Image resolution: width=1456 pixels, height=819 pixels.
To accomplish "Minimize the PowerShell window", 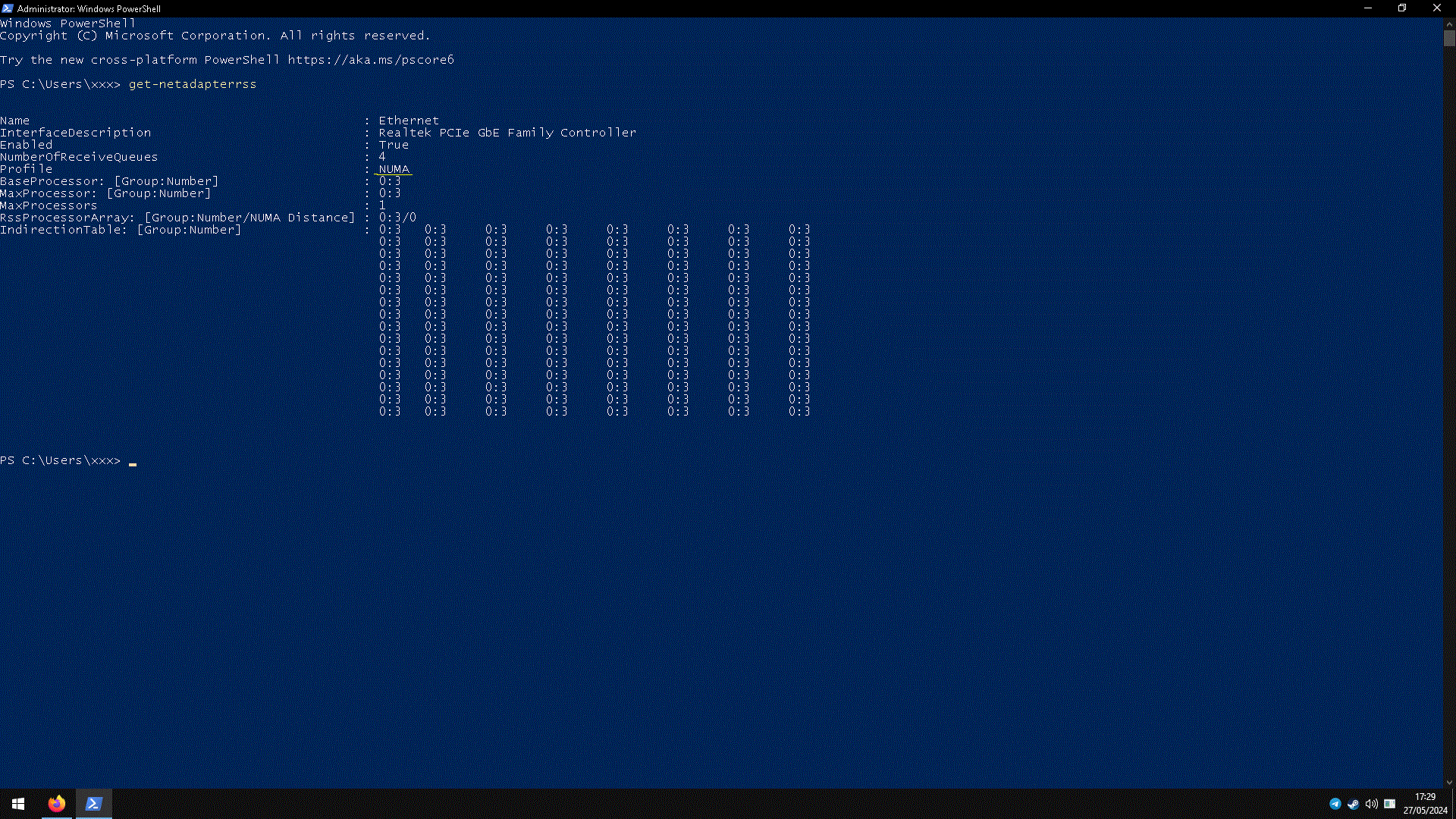I will (1368, 8).
